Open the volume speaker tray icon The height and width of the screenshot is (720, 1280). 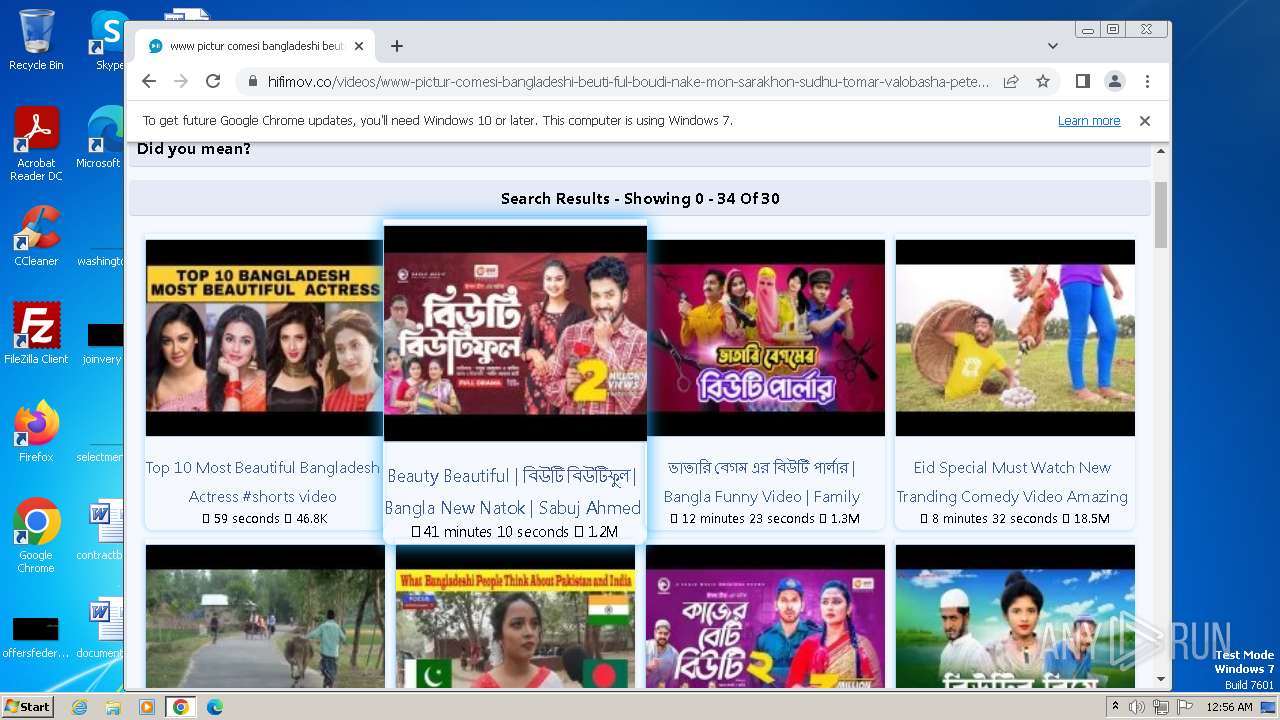[1137, 707]
